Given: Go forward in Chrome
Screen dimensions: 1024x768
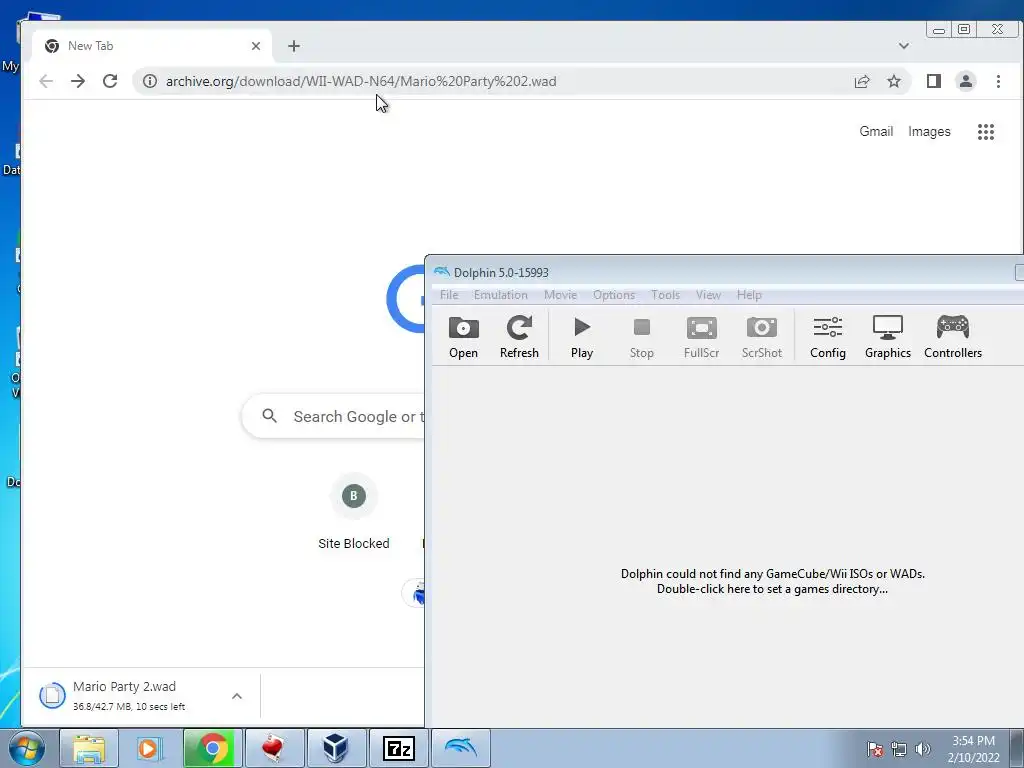Looking at the screenshot, I should [78, 81].
